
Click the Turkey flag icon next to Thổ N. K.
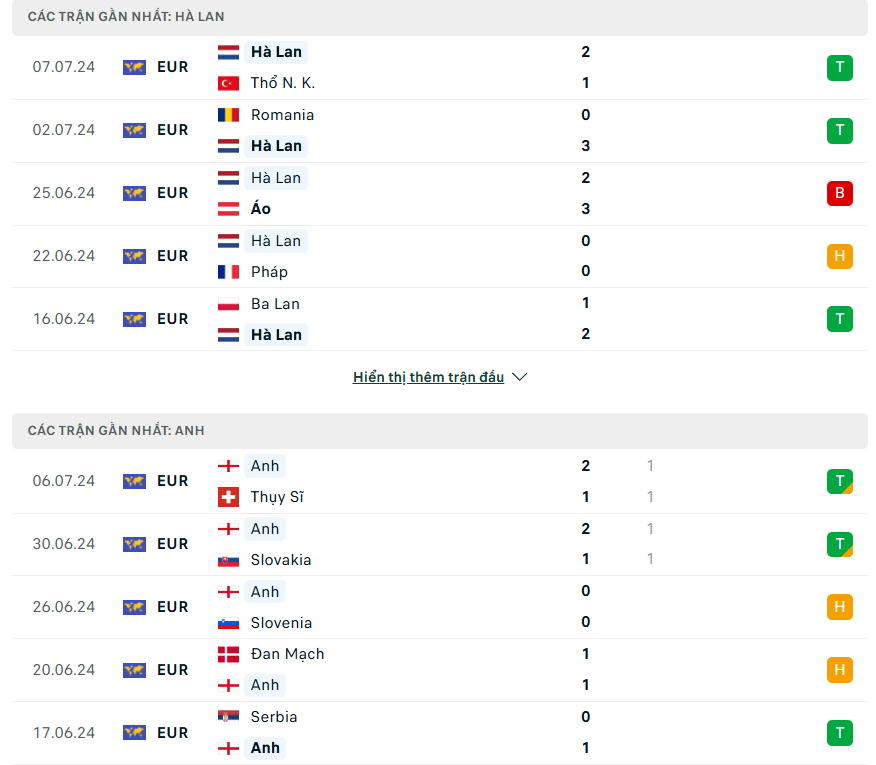pos(228,83)
